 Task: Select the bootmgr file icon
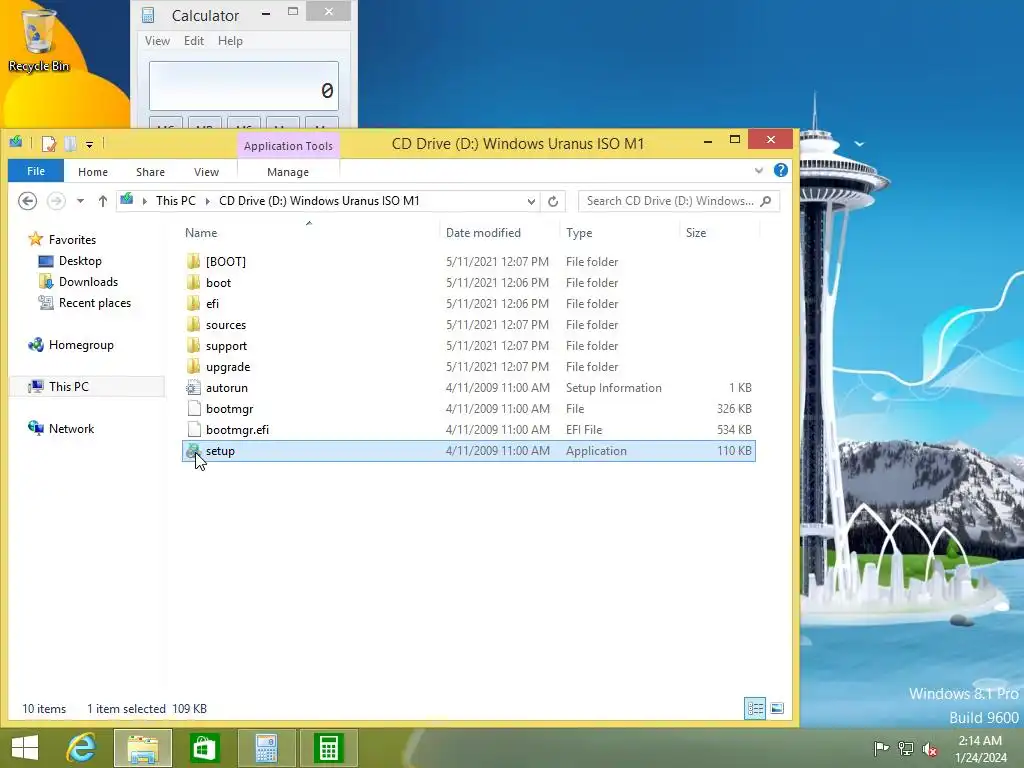click(193, 409)
